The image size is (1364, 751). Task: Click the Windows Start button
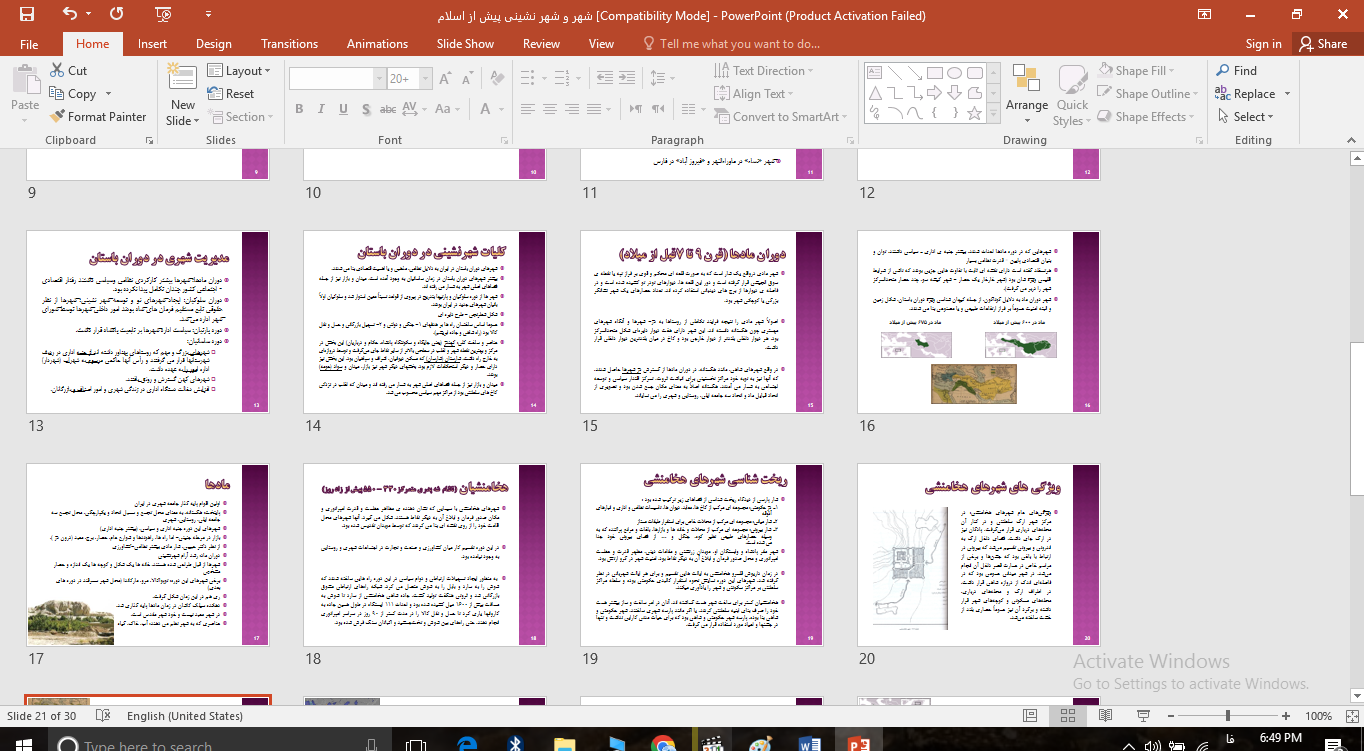[23, 744]
